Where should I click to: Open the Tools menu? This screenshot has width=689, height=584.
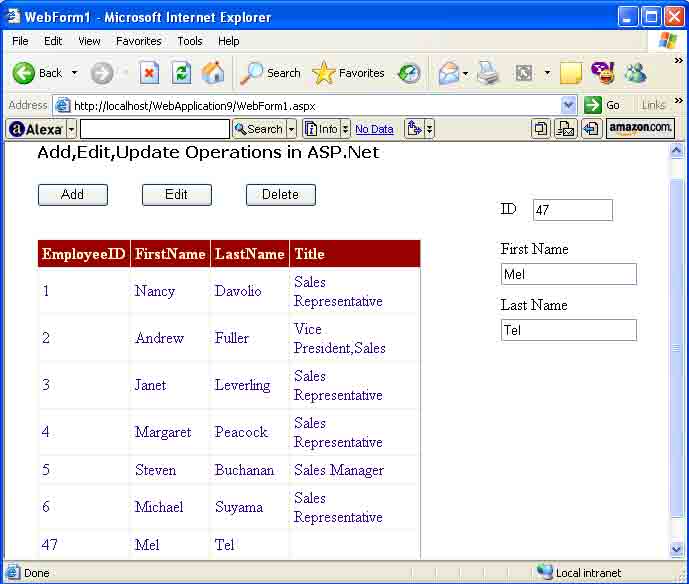coord(190,41)
